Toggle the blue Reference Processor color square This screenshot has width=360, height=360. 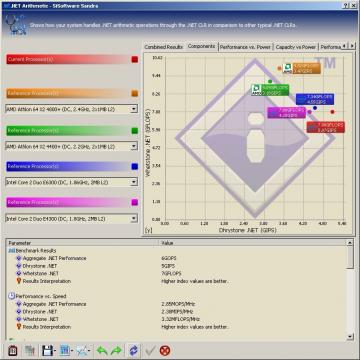(135, 167)
